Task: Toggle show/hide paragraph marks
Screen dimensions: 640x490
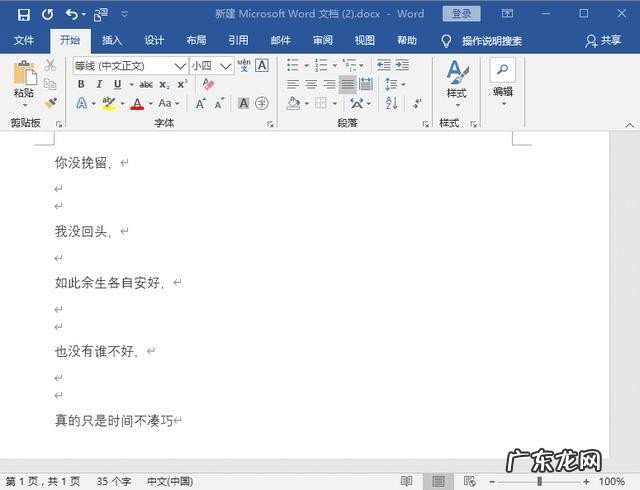Action: click(x=417, y=103)
